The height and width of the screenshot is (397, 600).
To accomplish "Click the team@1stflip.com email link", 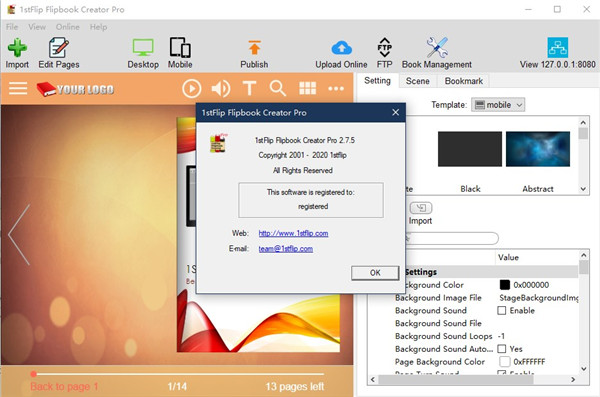I will point(285,249).
